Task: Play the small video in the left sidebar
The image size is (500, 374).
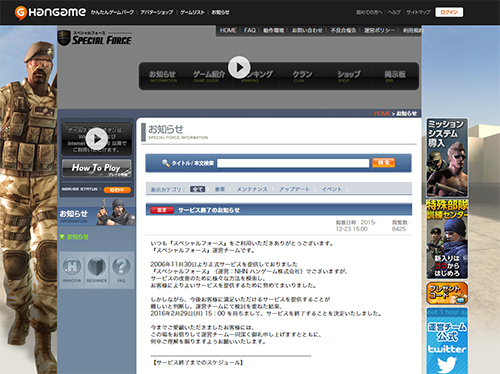Action: (97, 139)
